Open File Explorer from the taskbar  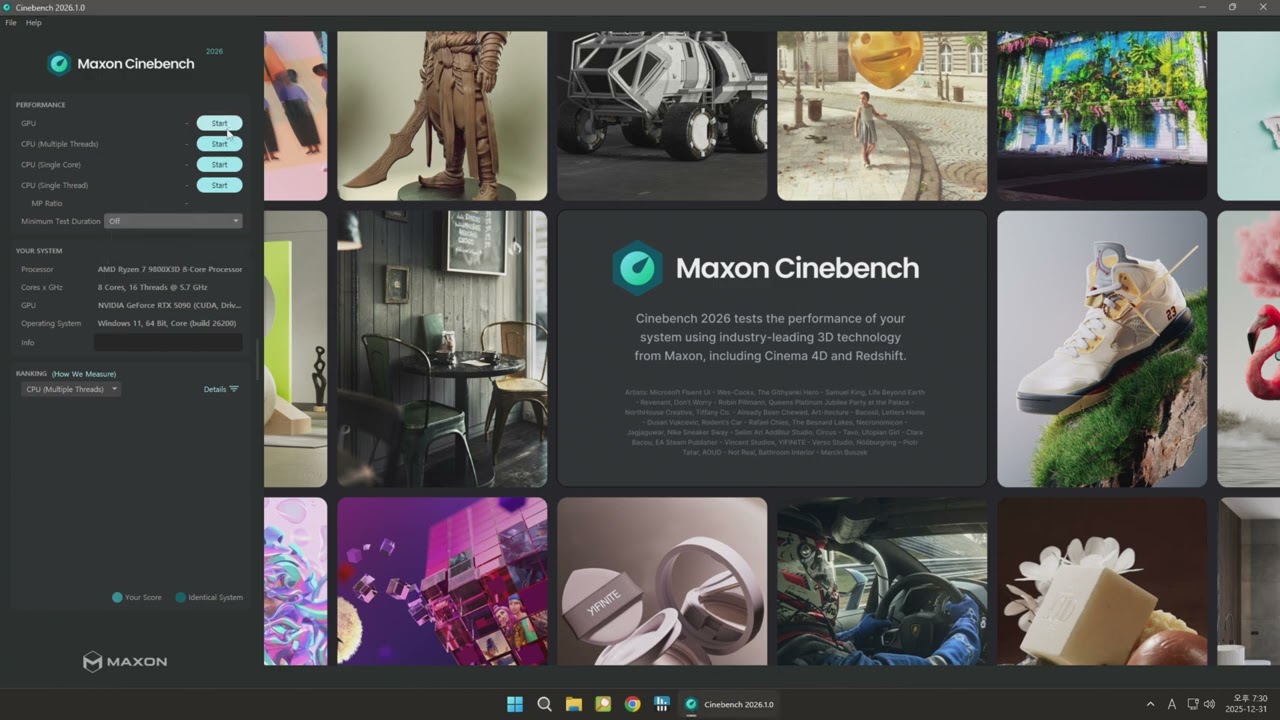pyautogui.click(x=574, y=704)
